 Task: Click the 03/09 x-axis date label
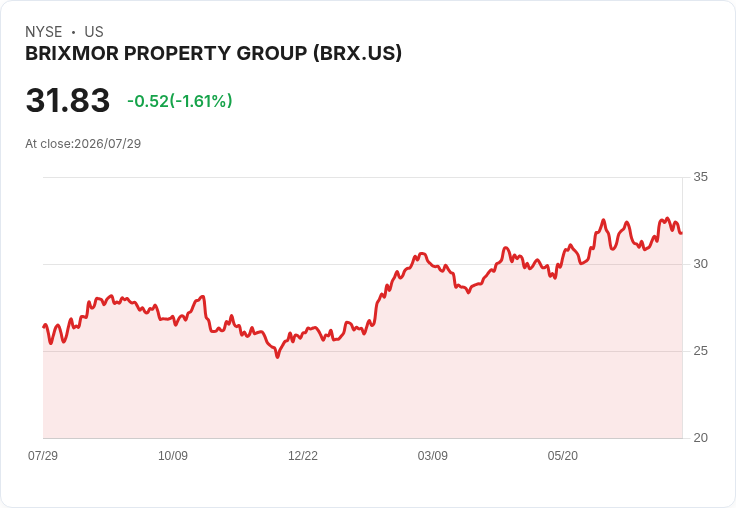click(433, 455)
